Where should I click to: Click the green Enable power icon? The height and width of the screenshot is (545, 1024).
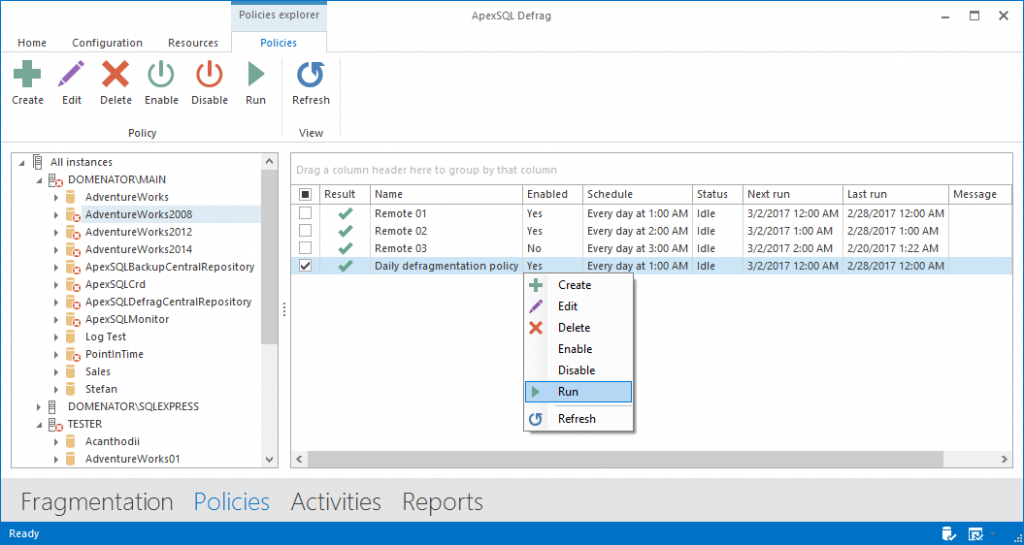(161, 76)
